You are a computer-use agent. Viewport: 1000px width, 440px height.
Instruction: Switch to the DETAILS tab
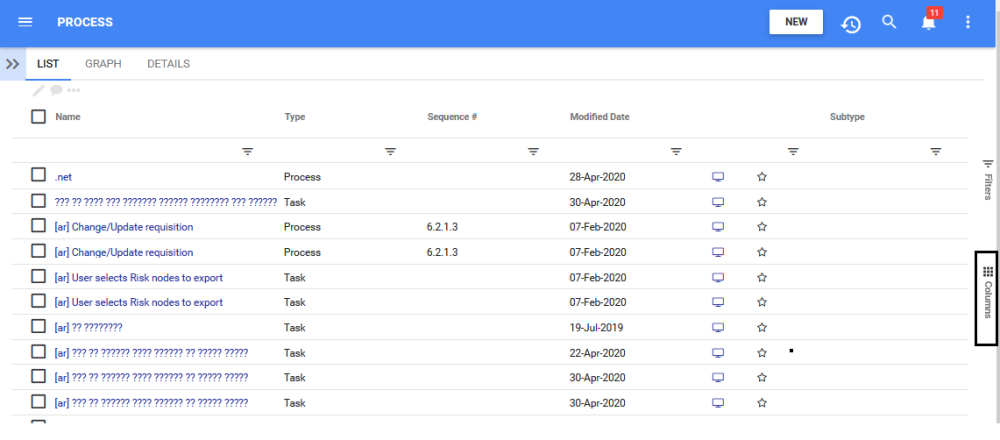(168, 64)
